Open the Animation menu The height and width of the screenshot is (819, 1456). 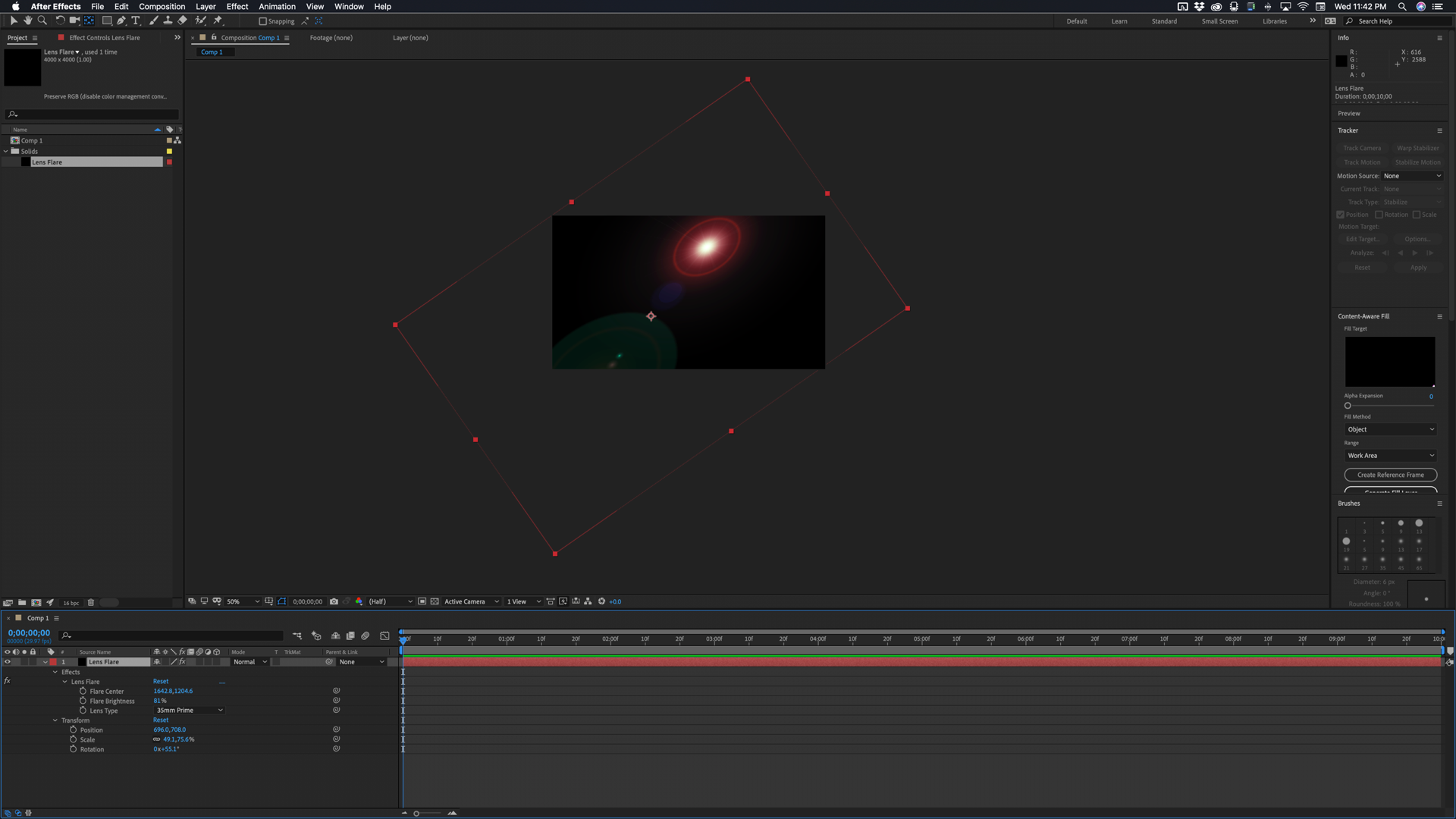coord(277,6)
